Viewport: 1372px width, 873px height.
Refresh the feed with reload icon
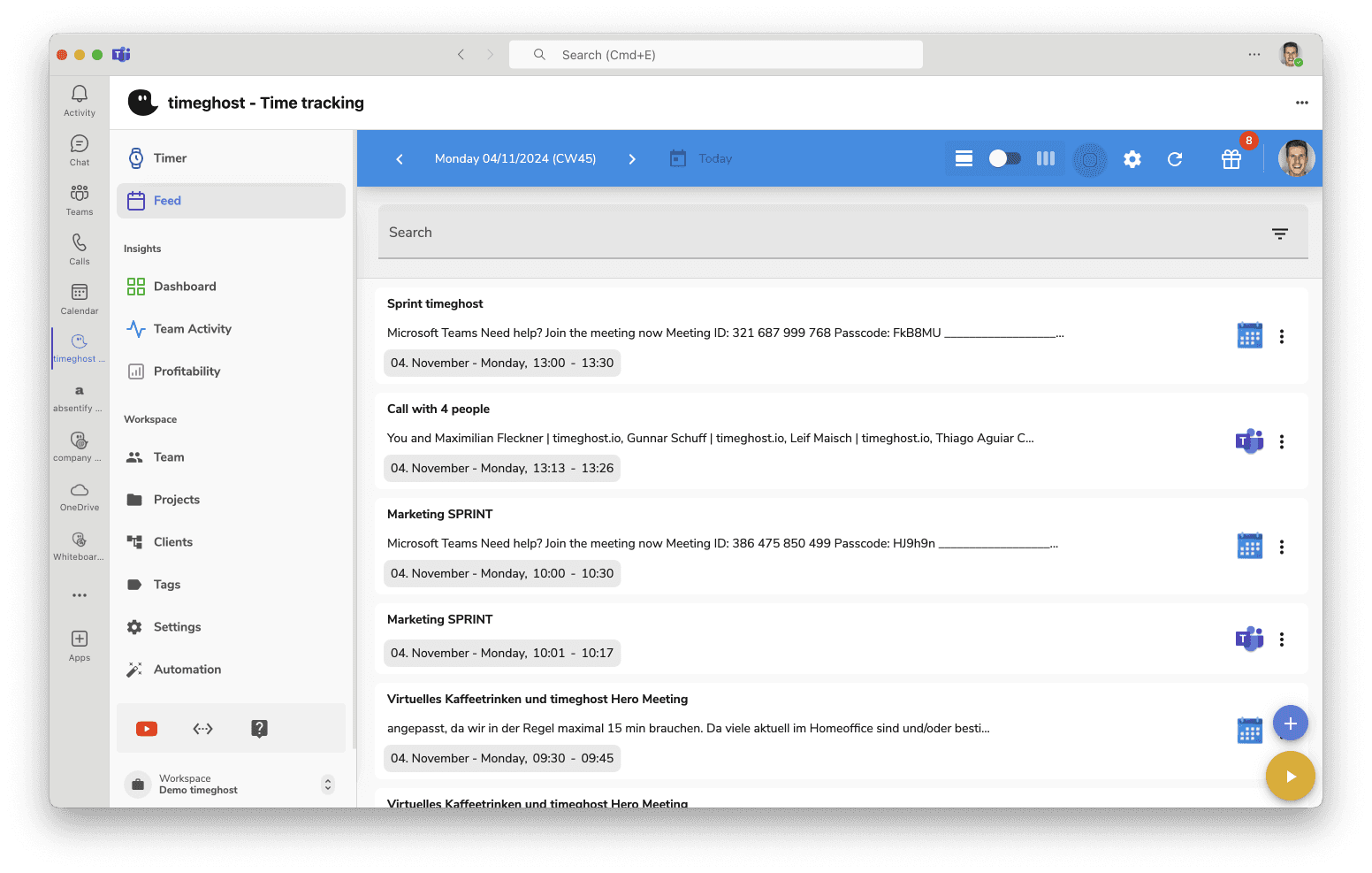pyautogui.click(x=1175, y=159)
